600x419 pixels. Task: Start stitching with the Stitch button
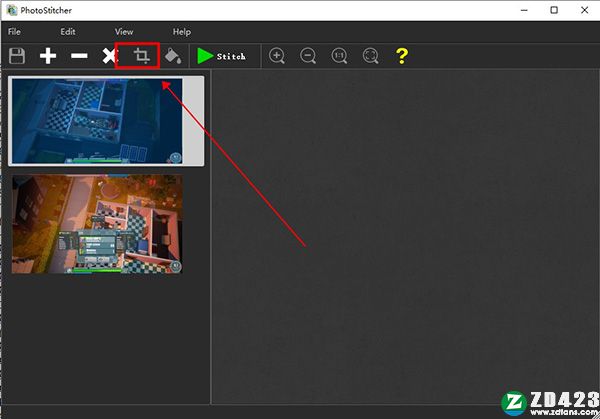click(x=222, y=56)
